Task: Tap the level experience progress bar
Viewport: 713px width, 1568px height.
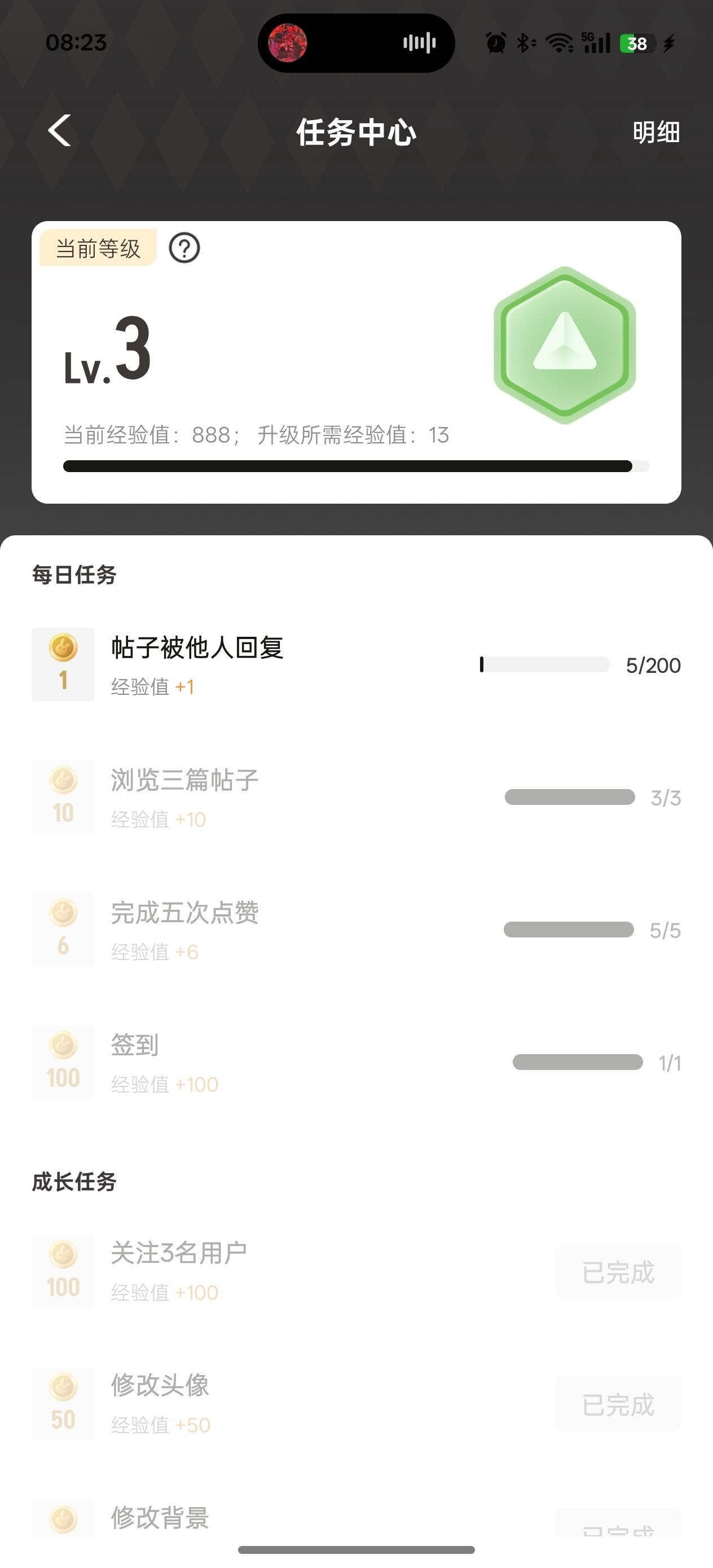Action: click(356, 466)
